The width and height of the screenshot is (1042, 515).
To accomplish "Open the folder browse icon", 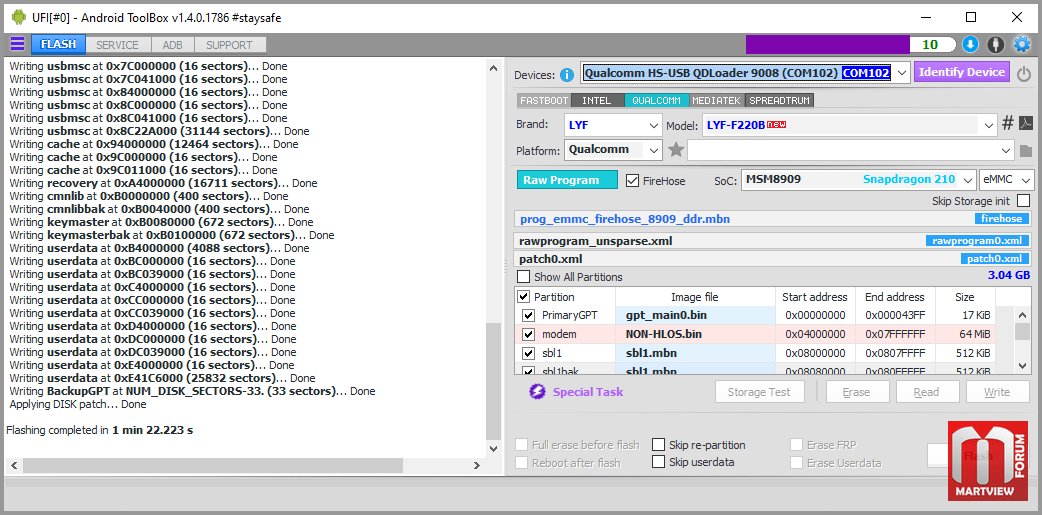I will [x=1025, y=150].
